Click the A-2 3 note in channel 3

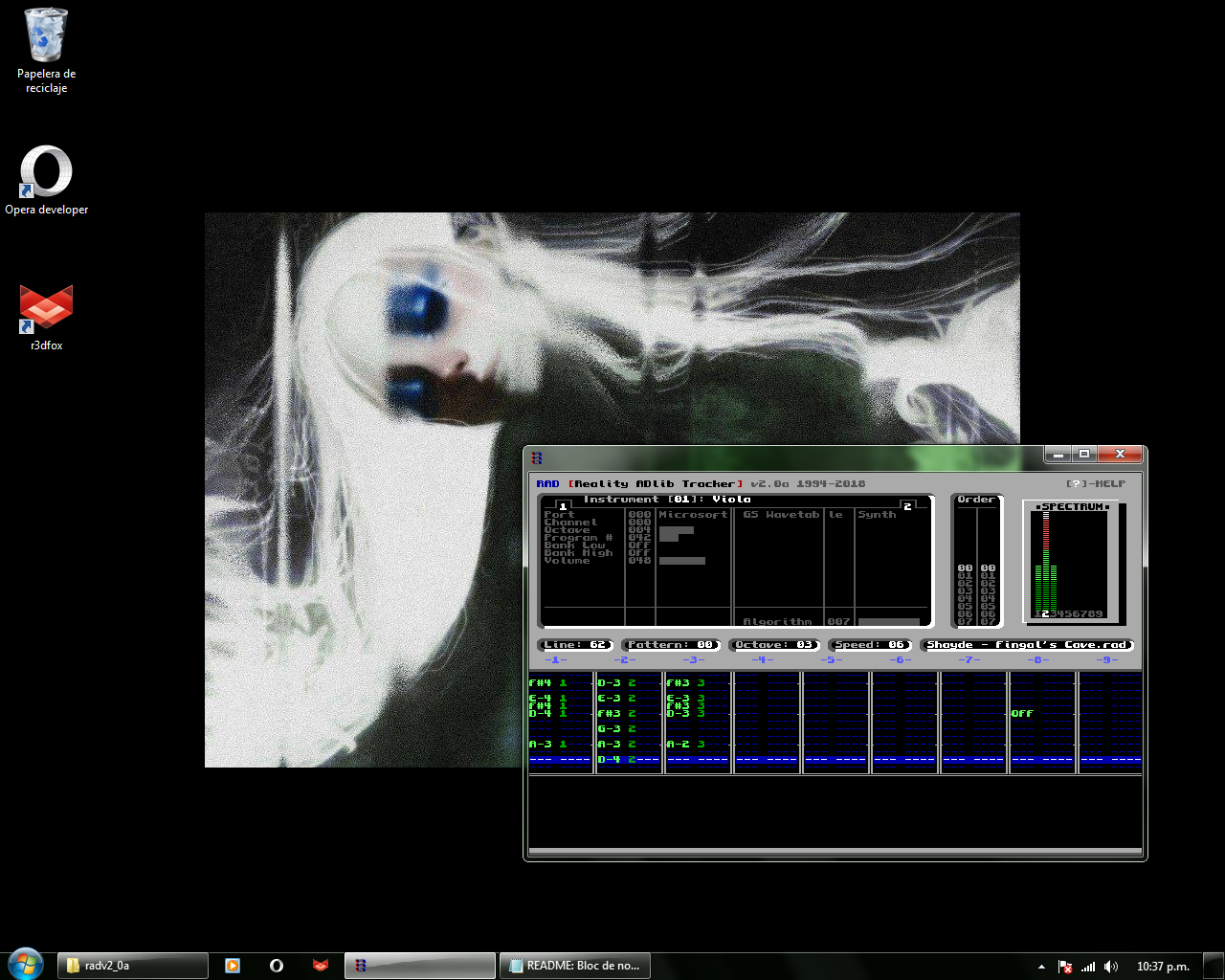point(686,744)
